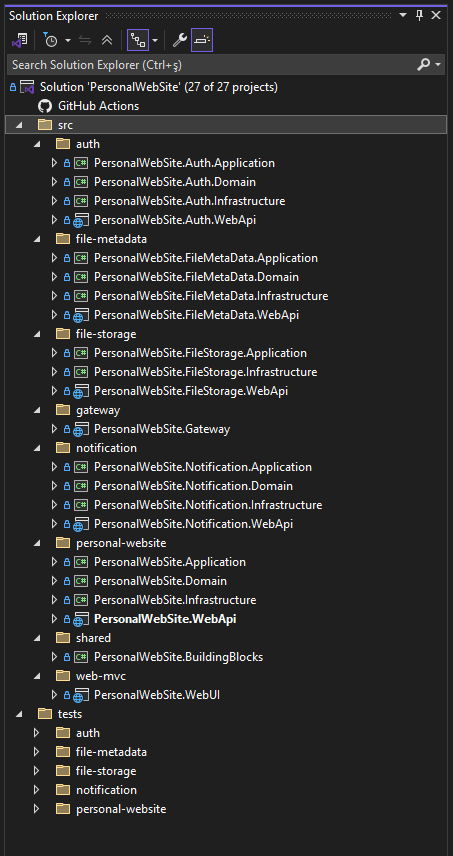
Task: Collapse the auth folder under src
Action: tap(37, 144)
